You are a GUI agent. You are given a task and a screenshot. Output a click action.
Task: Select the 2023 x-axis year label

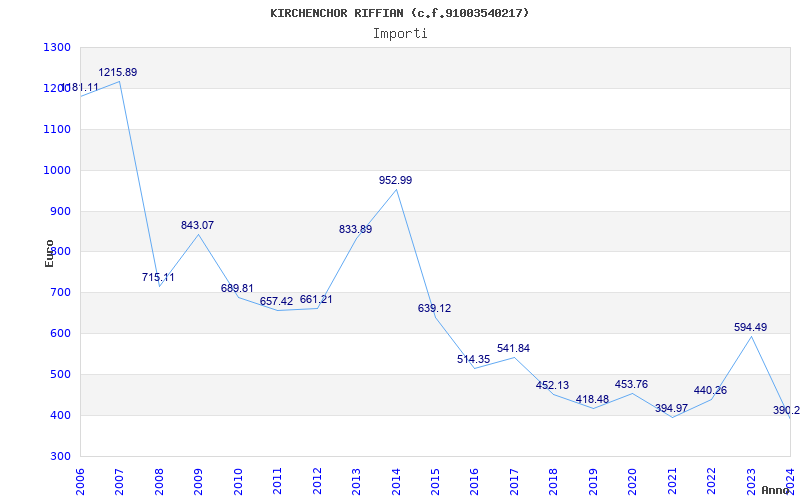coord(752,481)
